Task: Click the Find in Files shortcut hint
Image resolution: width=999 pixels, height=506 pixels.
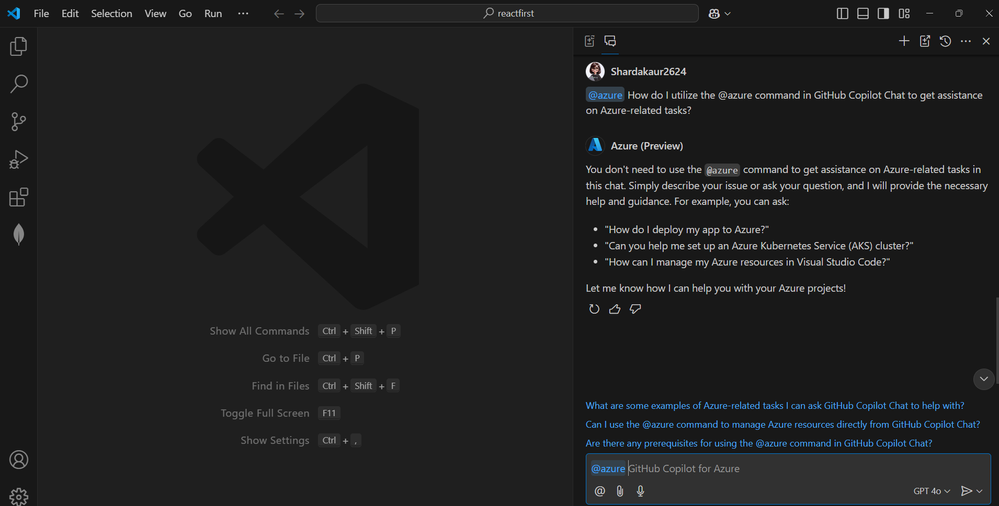Action: click(x=326, y=386)
